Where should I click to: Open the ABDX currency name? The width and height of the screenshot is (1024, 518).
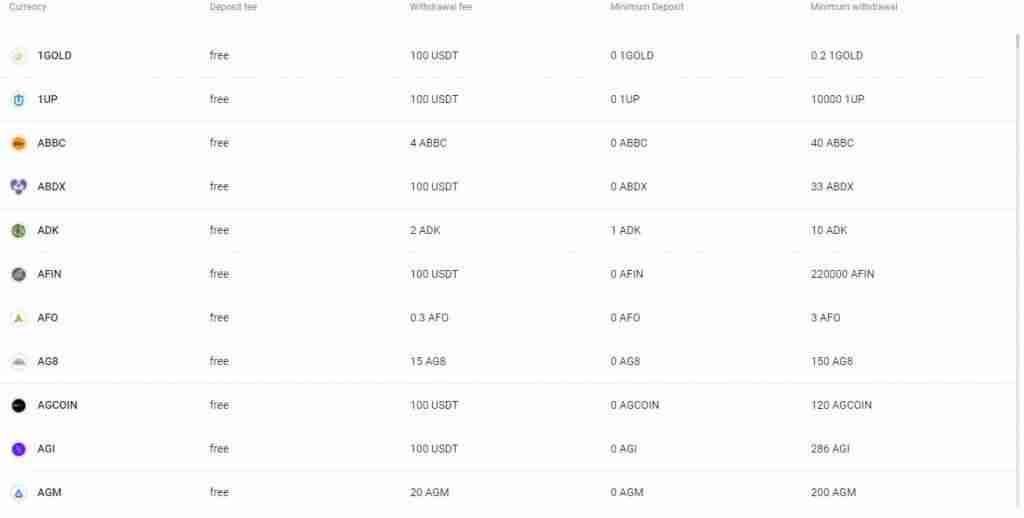(52, 187)
